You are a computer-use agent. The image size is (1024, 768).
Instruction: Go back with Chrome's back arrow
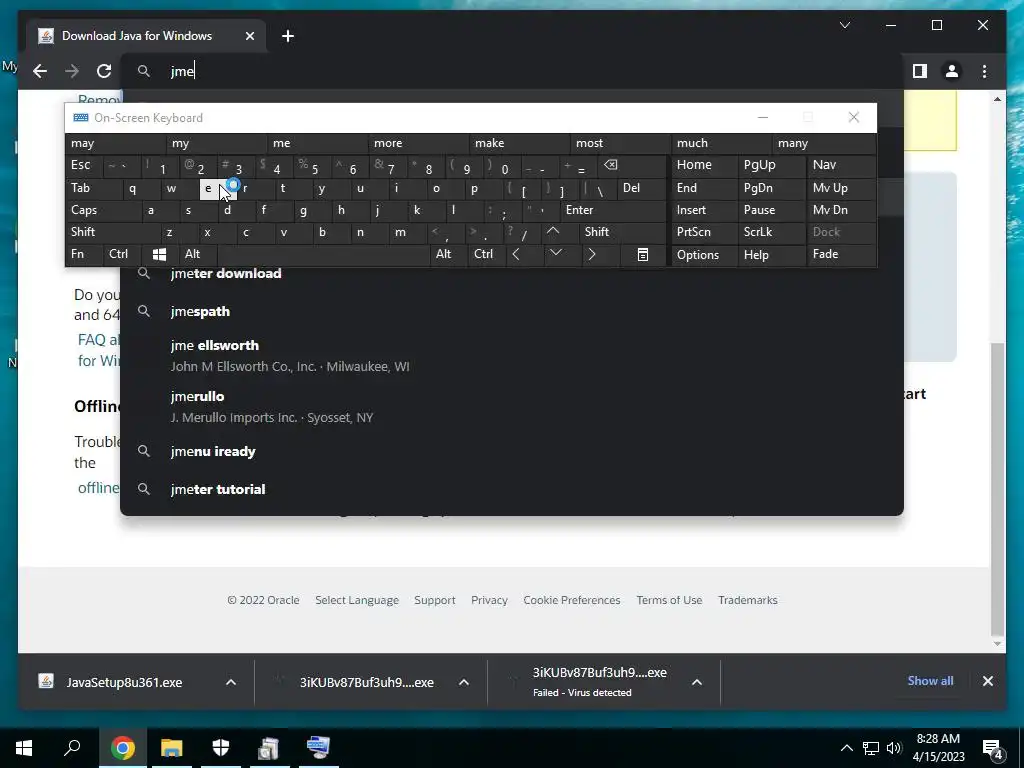pyautogui.click(x=40, y=71)
